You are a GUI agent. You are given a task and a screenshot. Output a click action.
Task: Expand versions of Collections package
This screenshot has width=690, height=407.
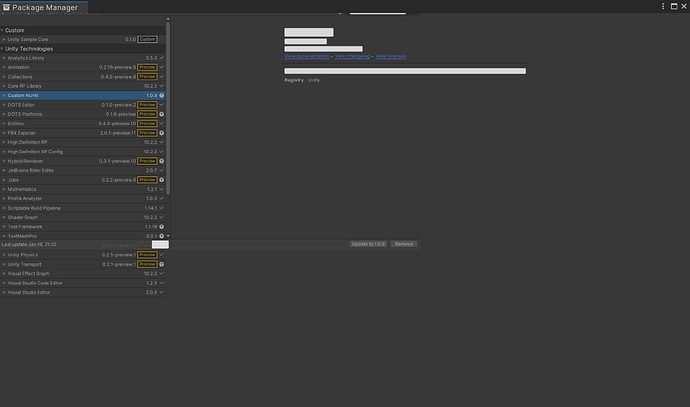tap(4, 77)
